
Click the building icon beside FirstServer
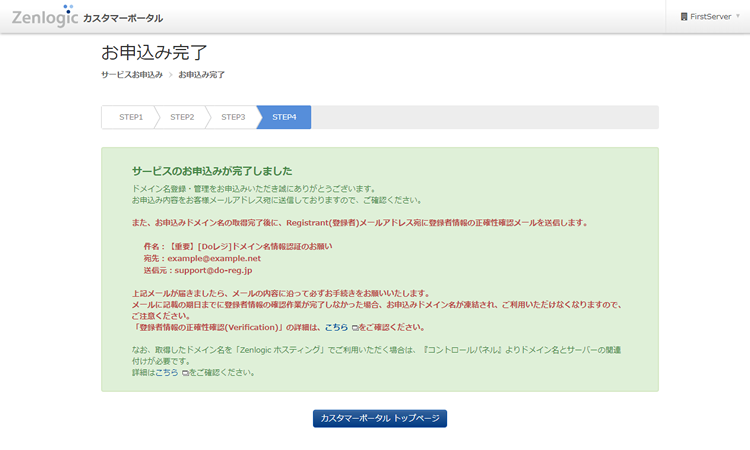(684, 16)
